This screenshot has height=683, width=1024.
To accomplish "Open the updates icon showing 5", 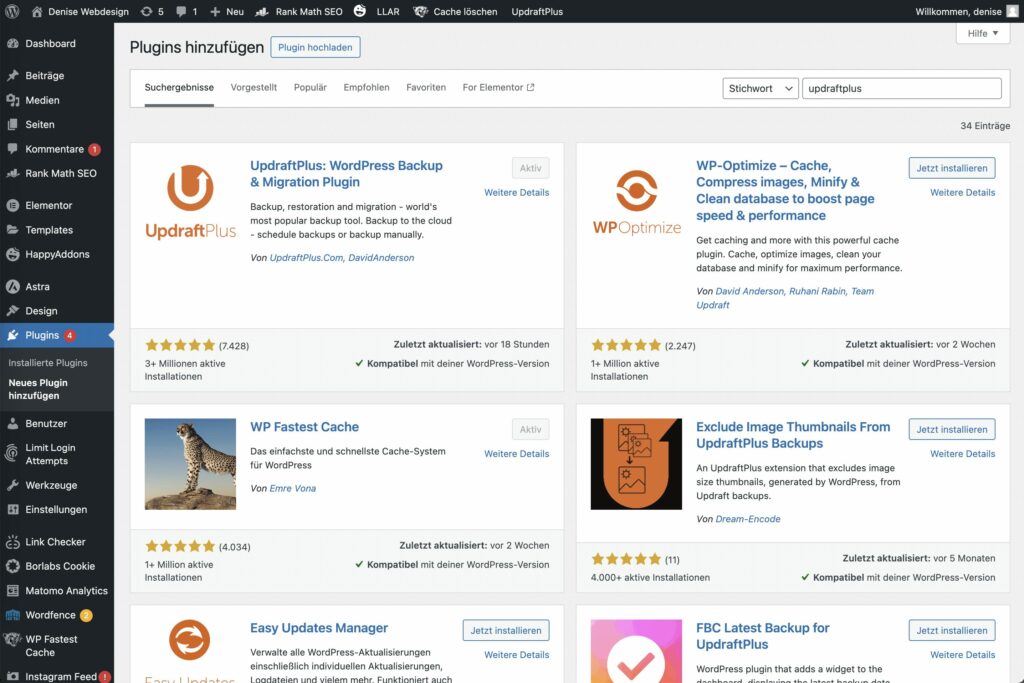I will pos(147,11).
